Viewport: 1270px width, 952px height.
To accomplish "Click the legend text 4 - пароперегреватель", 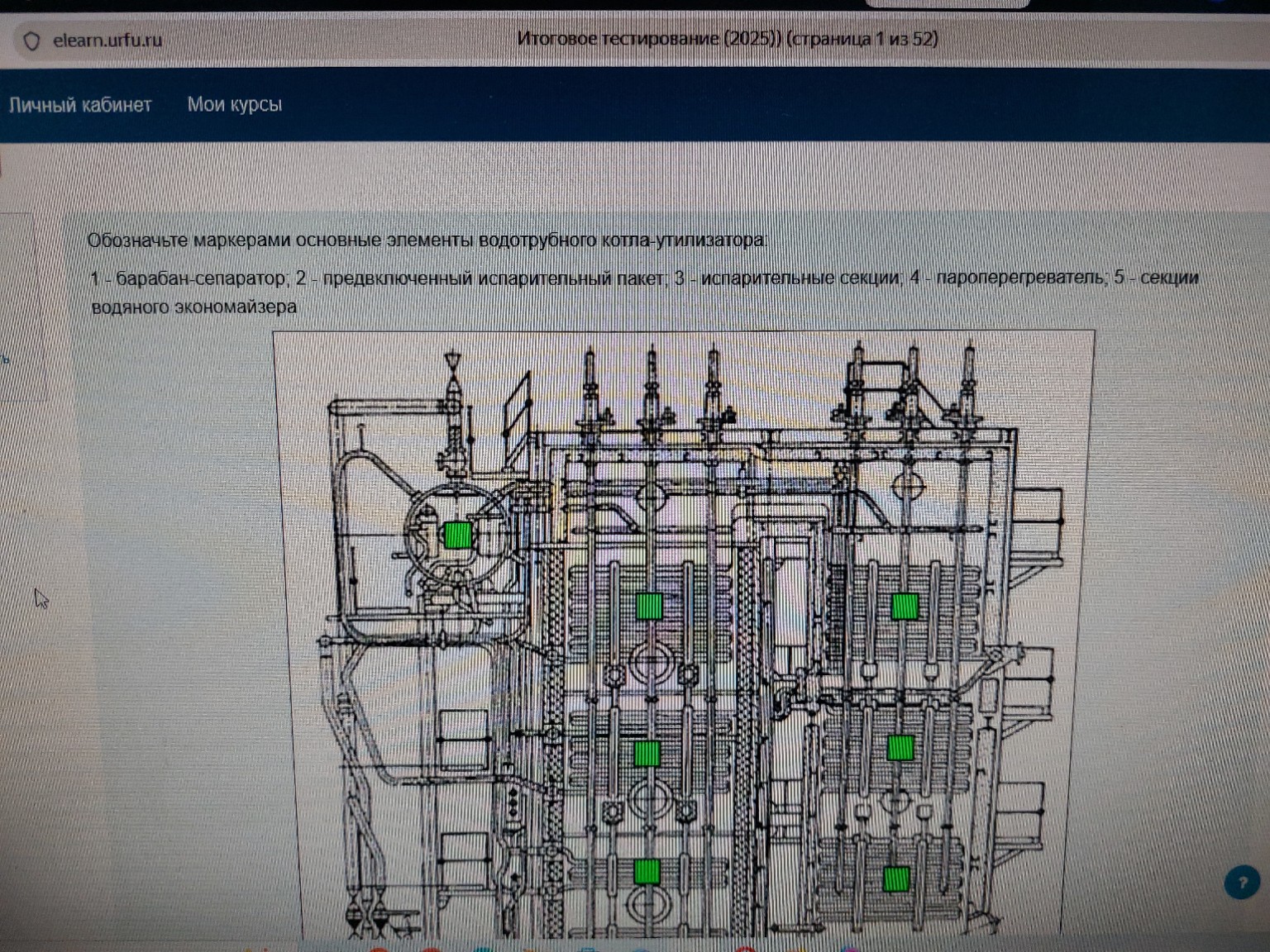I will click(x=1007, y=278).
